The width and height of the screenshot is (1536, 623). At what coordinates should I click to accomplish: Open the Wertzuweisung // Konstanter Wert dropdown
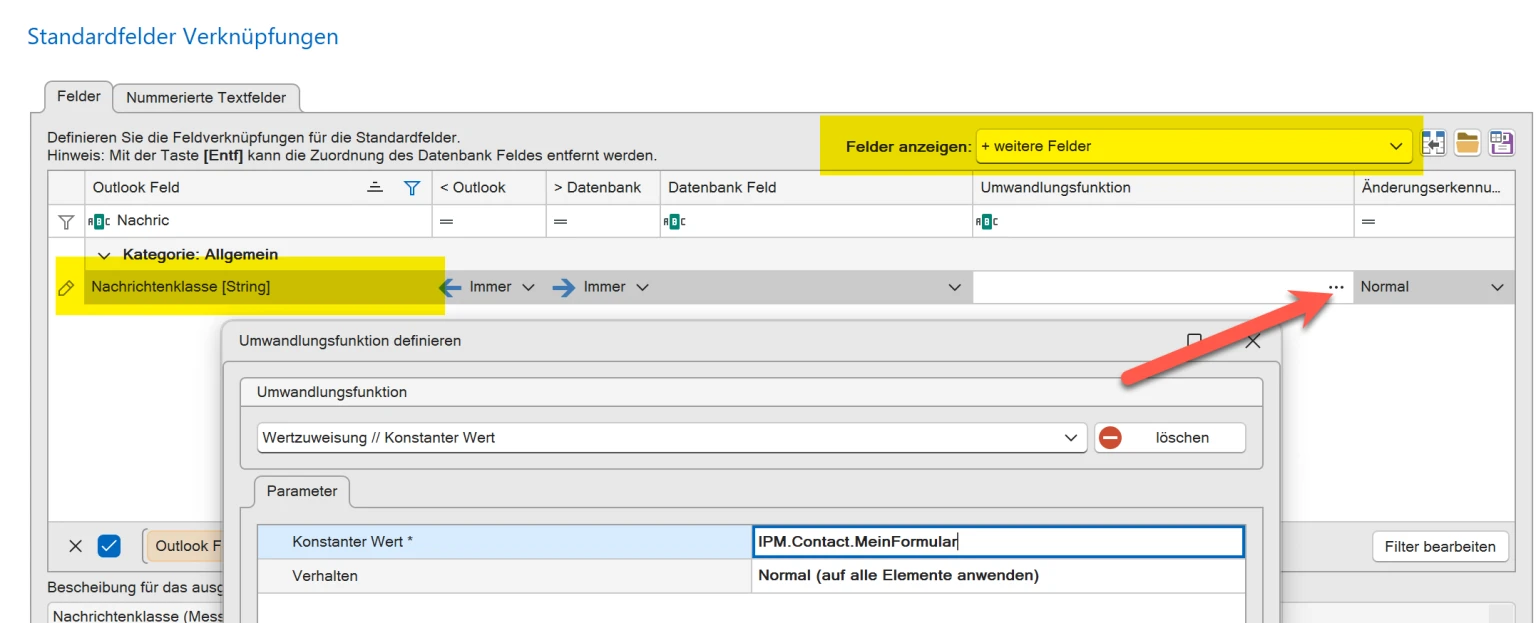click(1072, 438)
